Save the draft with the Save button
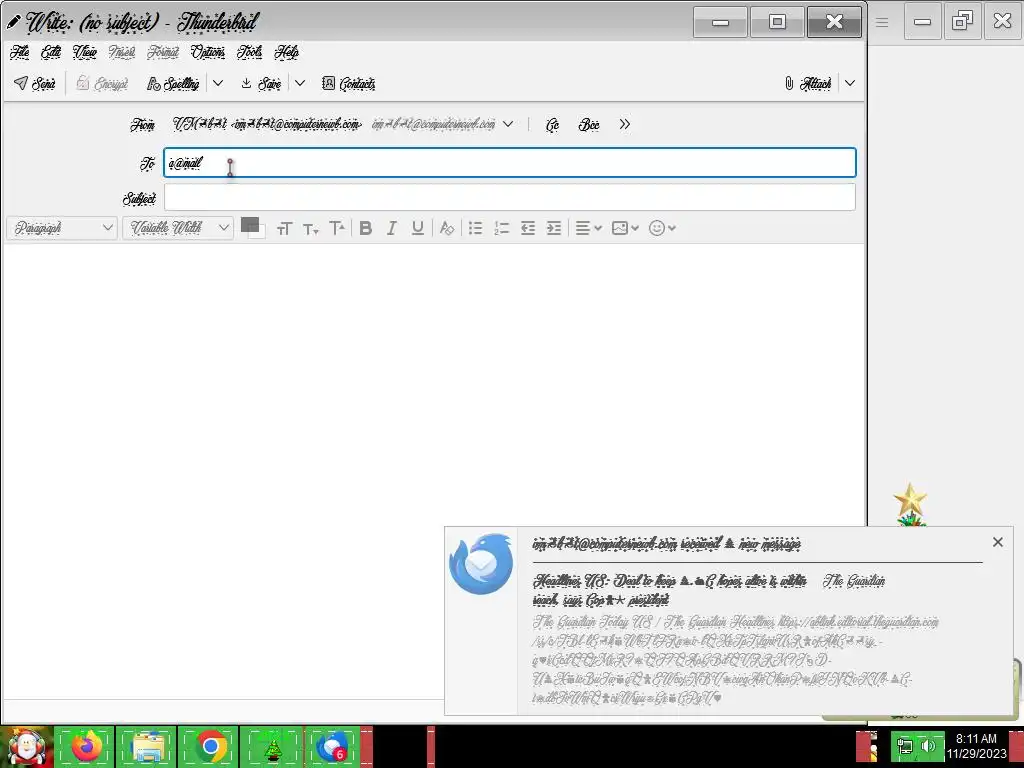Image resolution: width=1024 pixels, height=768 pixels. [x=261, y=84]
